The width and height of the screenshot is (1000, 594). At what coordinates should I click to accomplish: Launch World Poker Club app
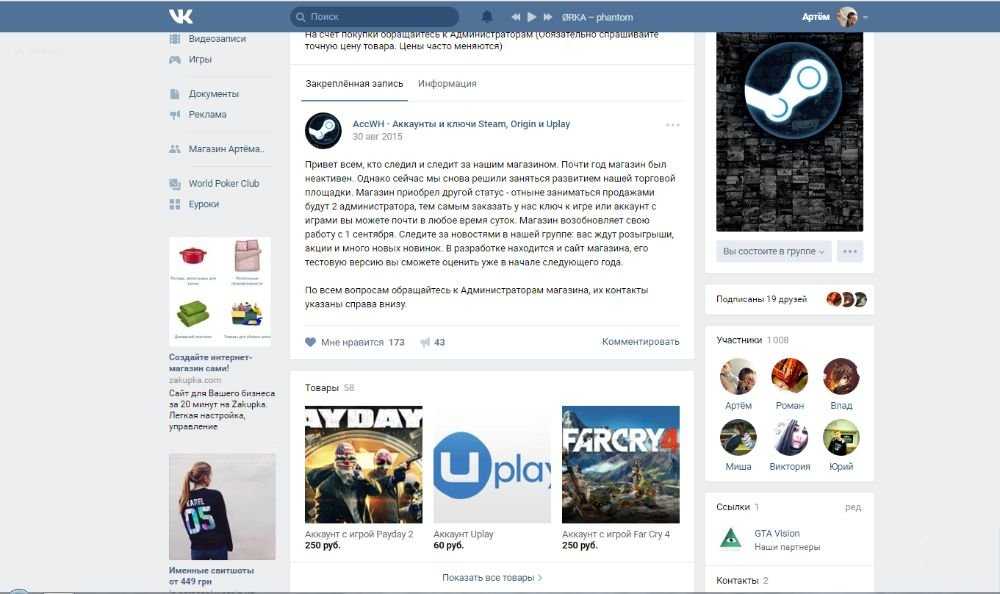click(x=223, y=184)
